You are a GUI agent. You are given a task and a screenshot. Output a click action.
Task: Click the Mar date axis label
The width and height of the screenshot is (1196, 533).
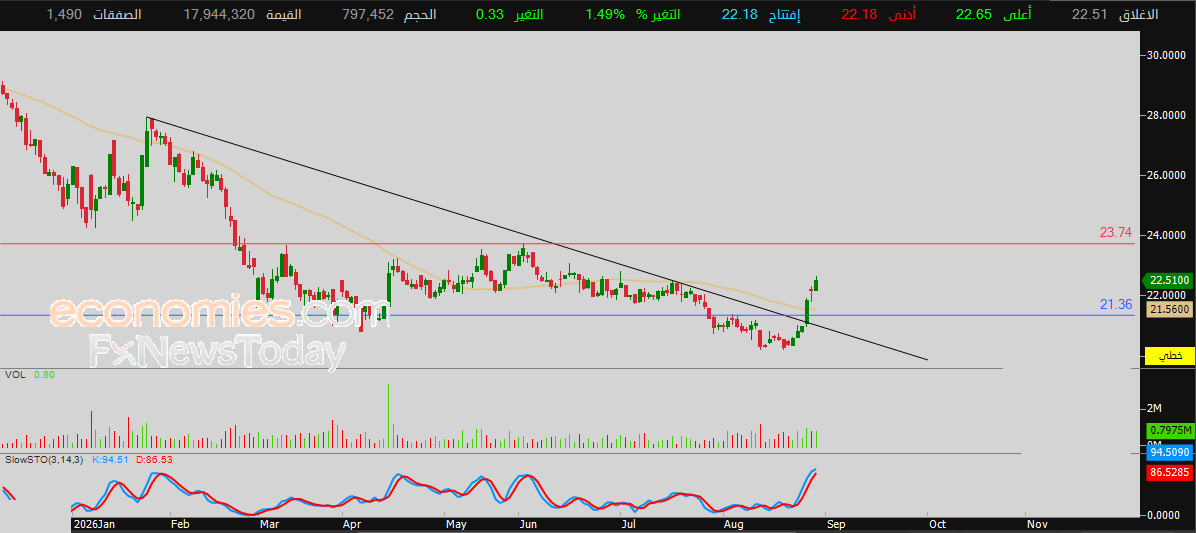270,525
